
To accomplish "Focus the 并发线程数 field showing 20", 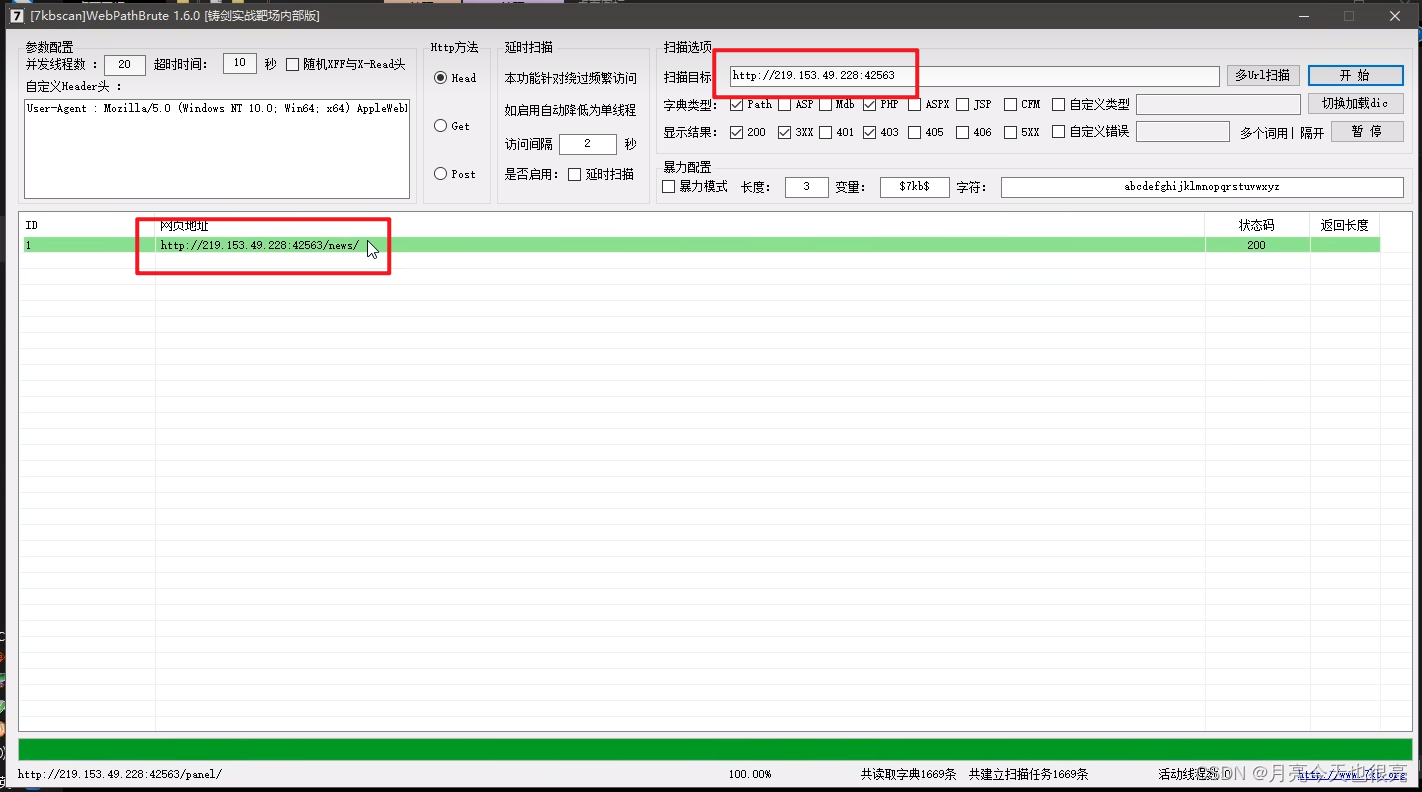I will tap(125, 64).
